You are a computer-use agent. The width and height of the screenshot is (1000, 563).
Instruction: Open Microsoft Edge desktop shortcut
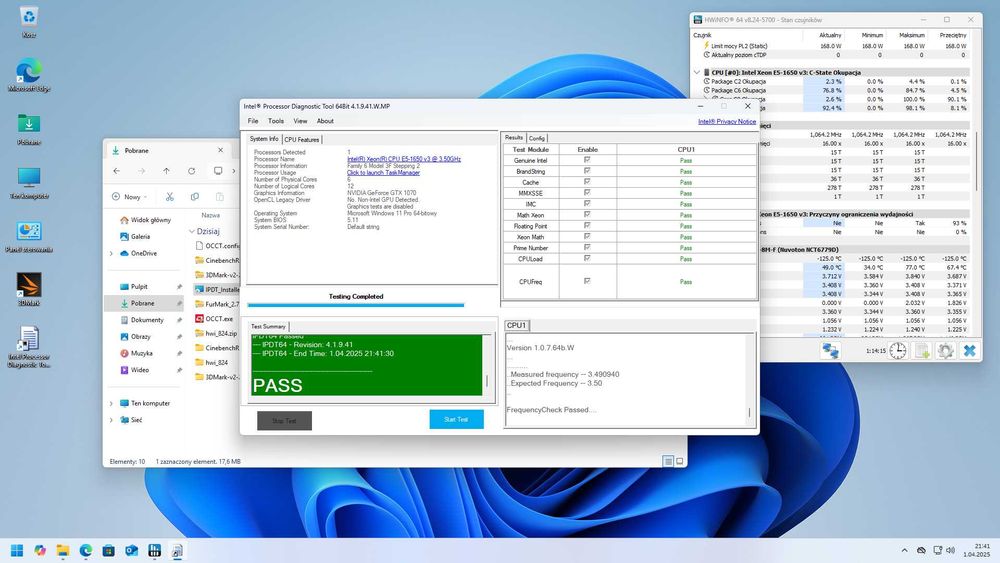point(29,75)
